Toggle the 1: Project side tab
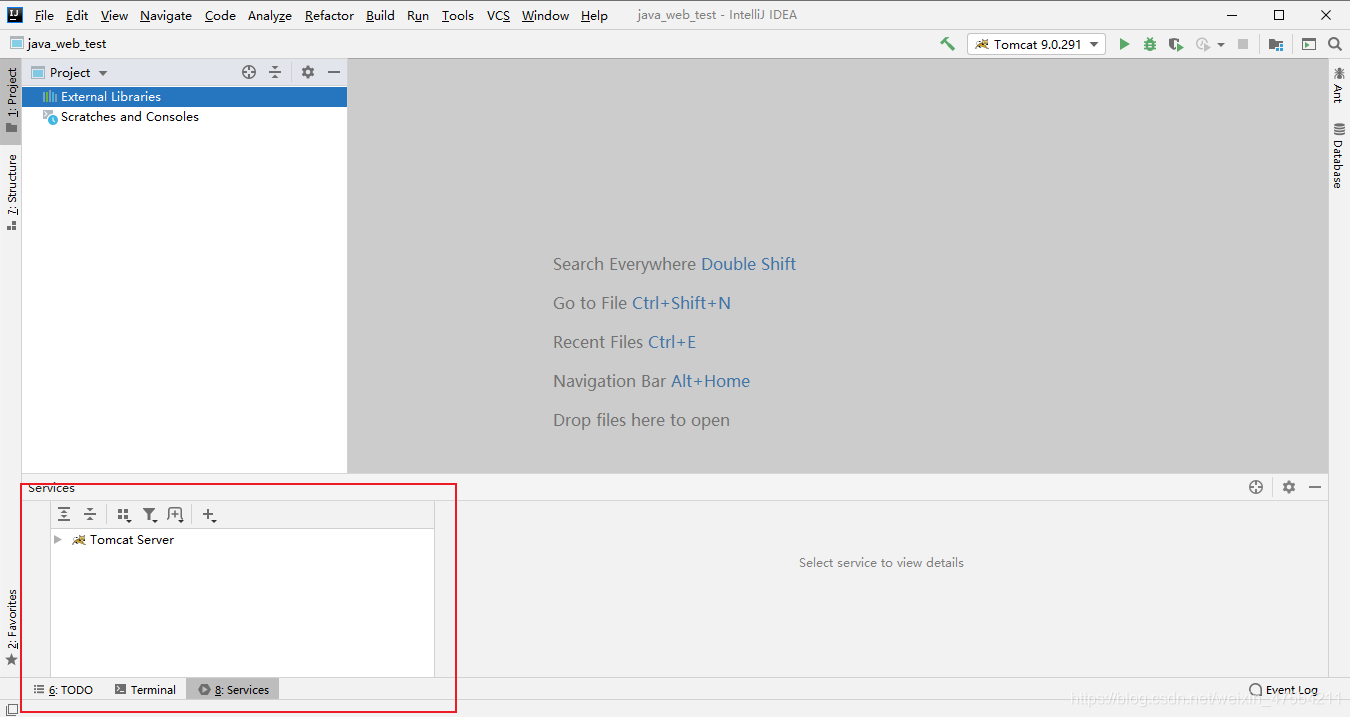The width and height of the screenshot is (1350, 717). 11,100
